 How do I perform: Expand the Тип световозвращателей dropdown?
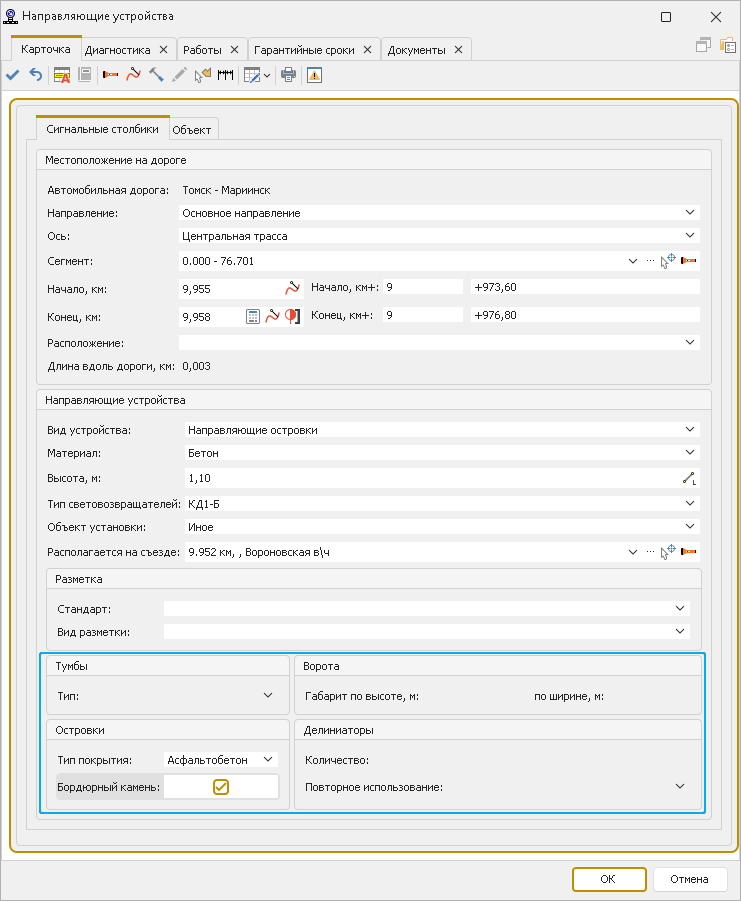pyautogui.click(x=690, y=503)
